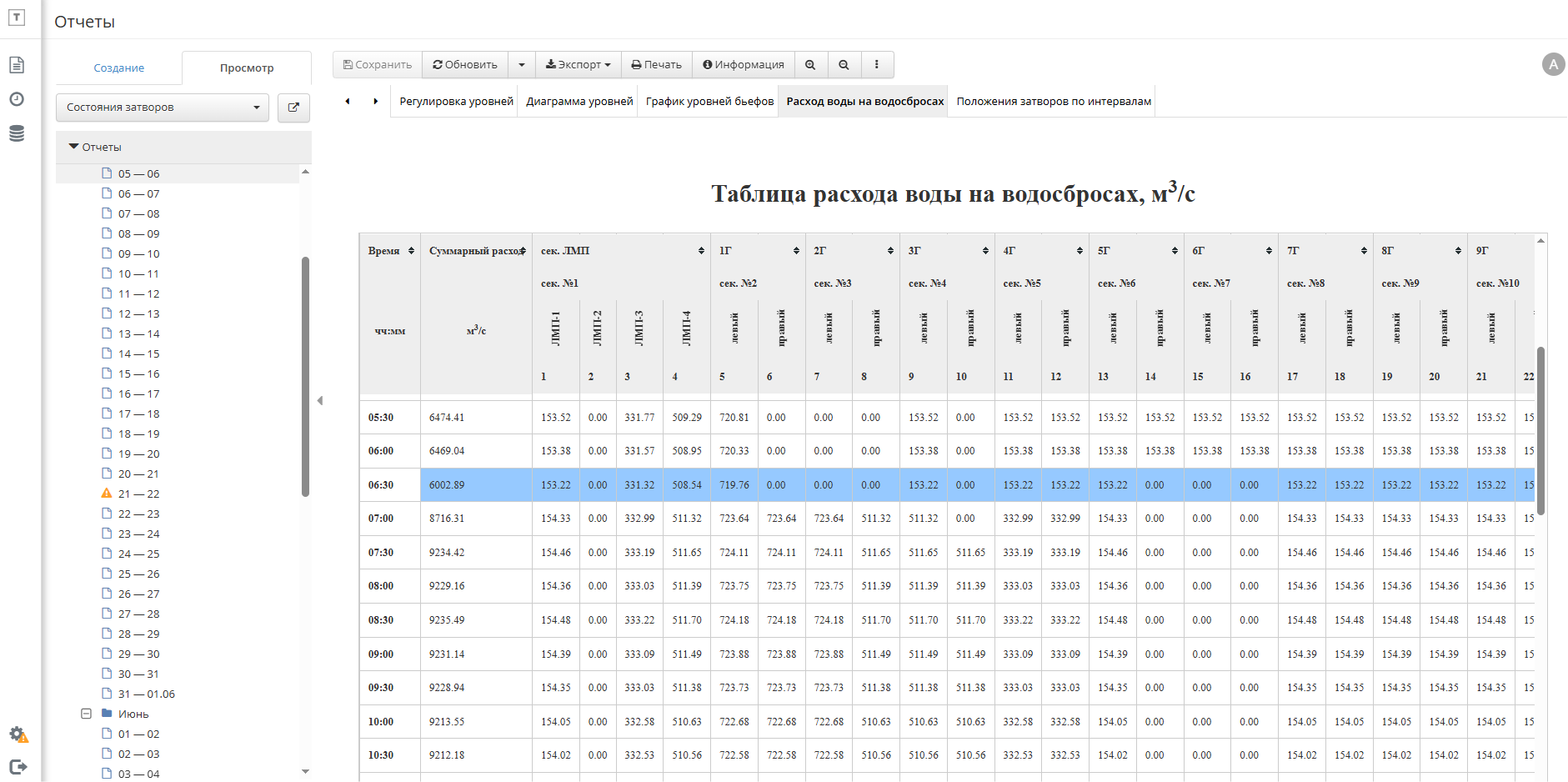Click the logout icon at bottom left
Screen dimensions: 1568x782
(x=18, y=766)
